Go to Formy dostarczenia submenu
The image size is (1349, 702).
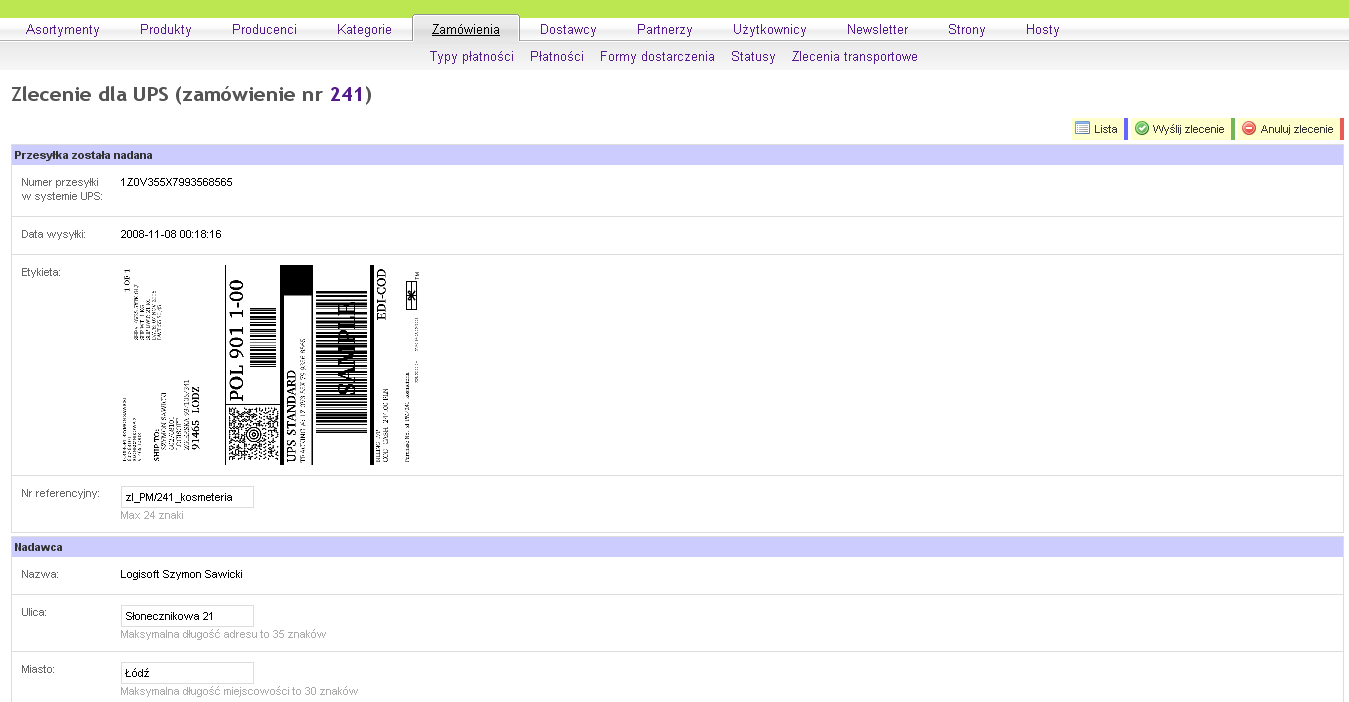point(657,57)
